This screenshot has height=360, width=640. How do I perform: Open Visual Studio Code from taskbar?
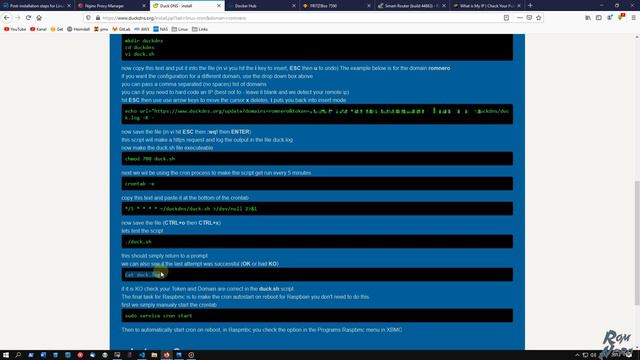(x=142, y=355)
